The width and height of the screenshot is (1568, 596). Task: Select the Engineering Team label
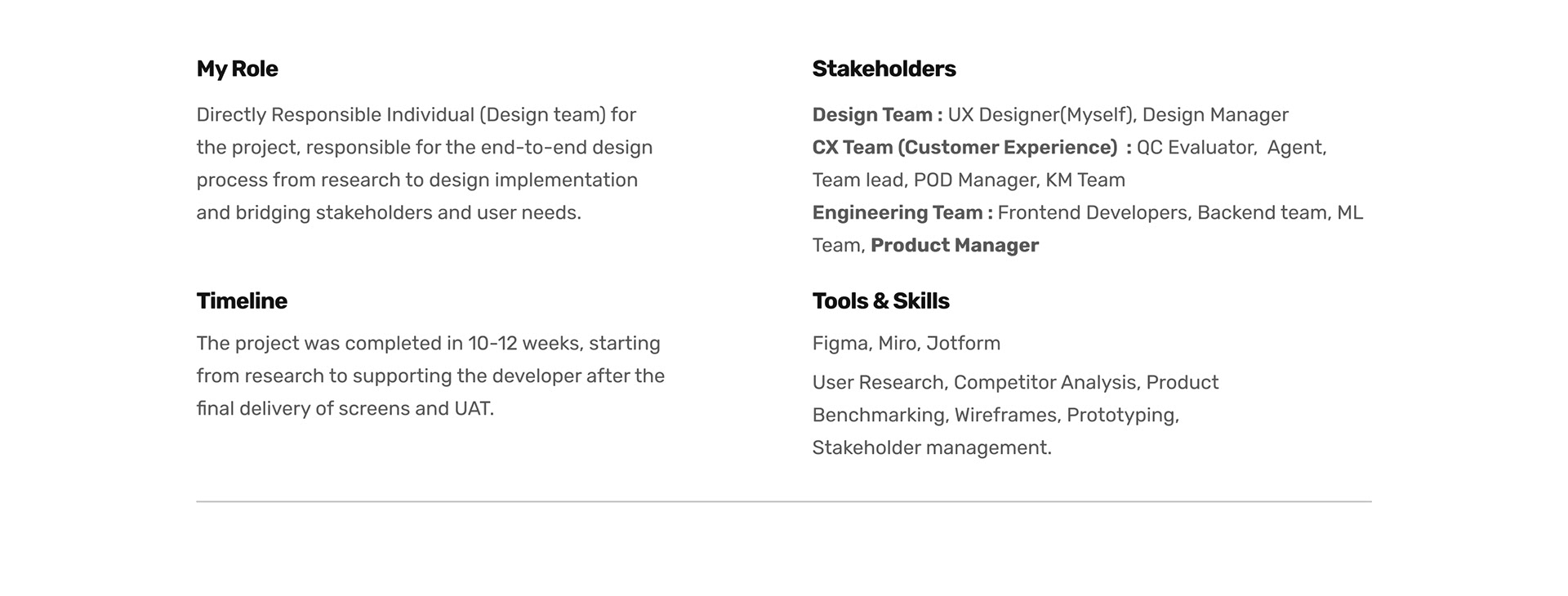(902, 213)
